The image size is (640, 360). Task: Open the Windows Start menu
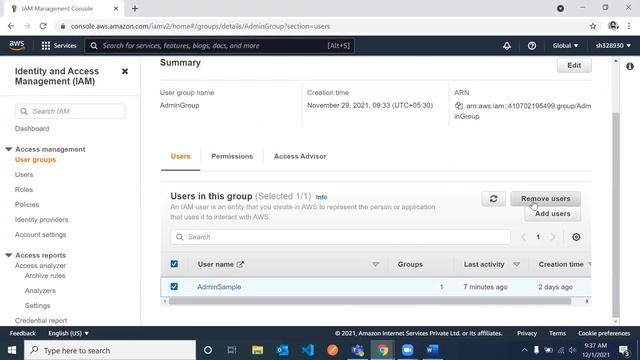click(12, 350)
